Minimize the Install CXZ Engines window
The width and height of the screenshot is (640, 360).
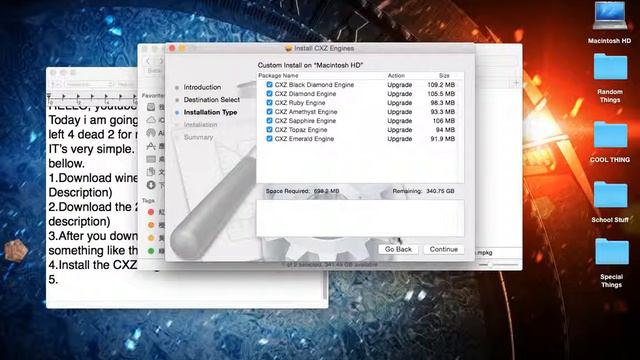pos(182,48)
